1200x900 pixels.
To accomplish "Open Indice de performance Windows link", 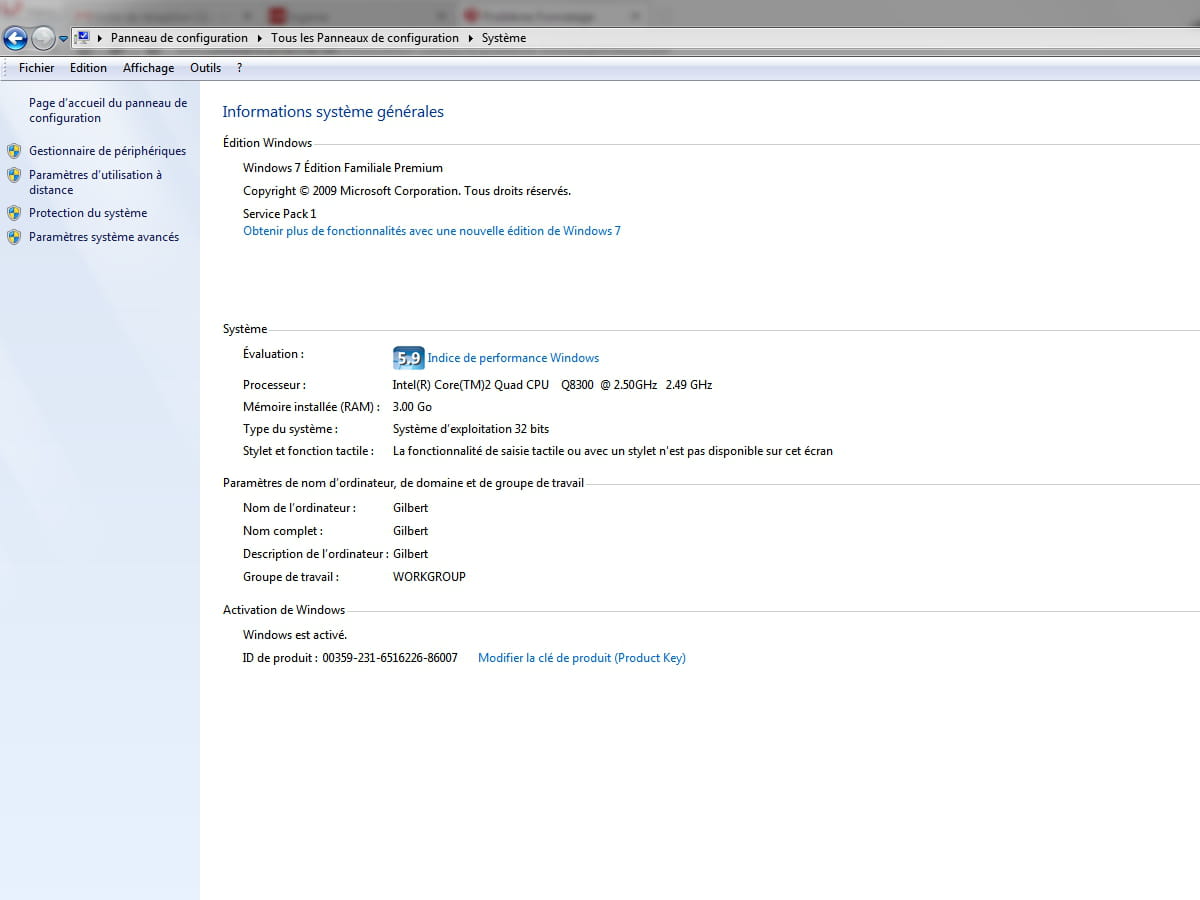I will (x=513, y=358).
